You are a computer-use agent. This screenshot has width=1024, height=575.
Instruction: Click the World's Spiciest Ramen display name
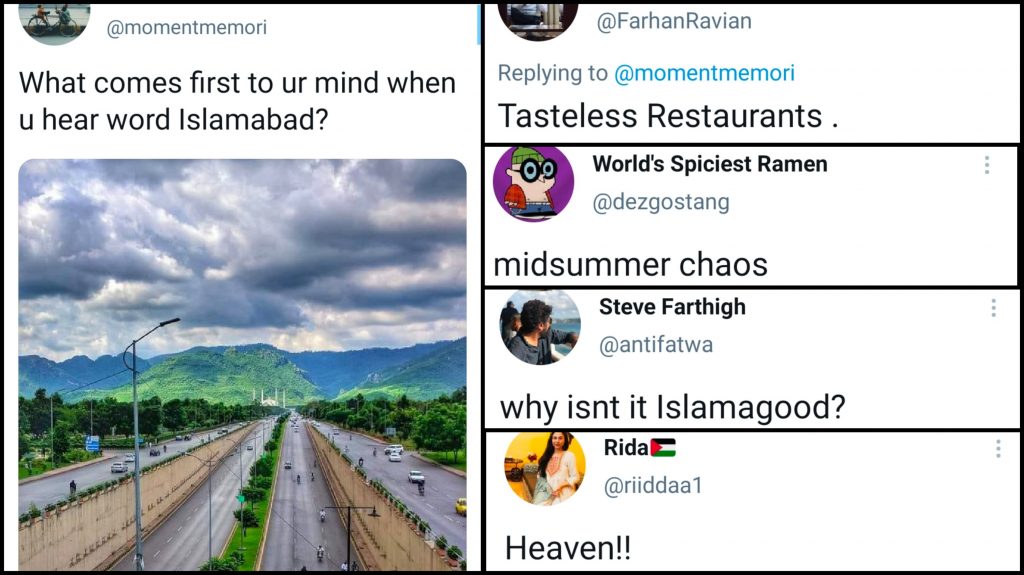[710, 164]
